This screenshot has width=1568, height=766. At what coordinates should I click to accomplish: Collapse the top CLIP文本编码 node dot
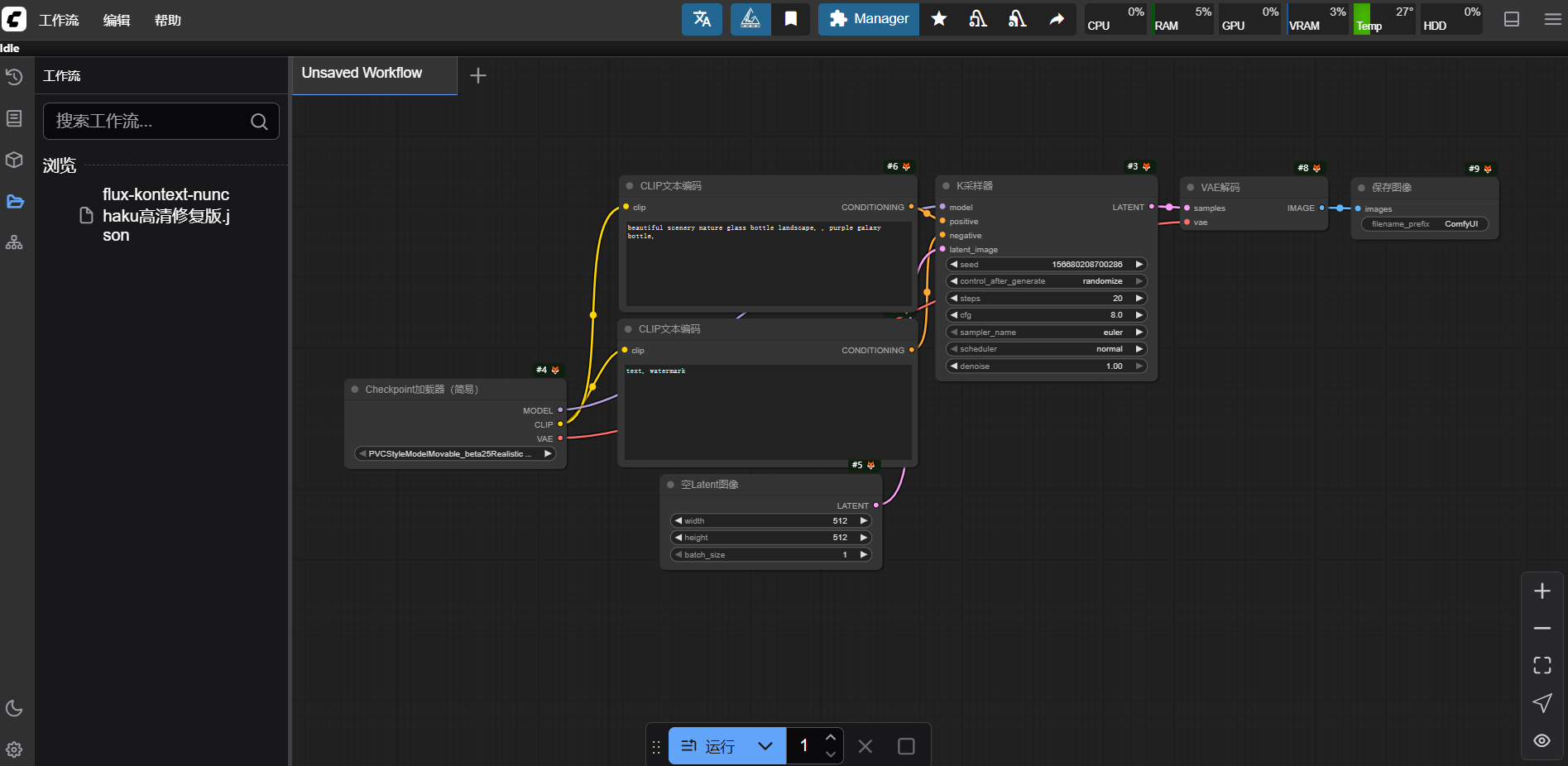[630, 186]
